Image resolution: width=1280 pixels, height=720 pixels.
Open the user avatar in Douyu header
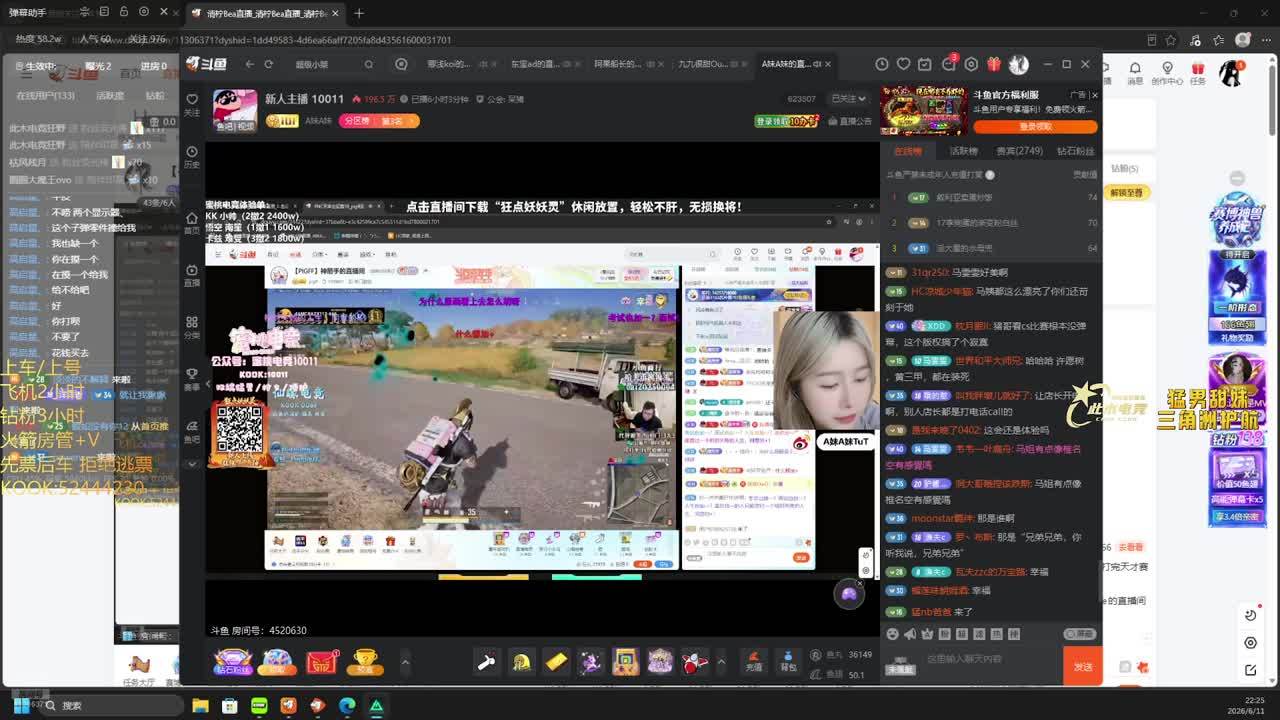point(1018,64)
